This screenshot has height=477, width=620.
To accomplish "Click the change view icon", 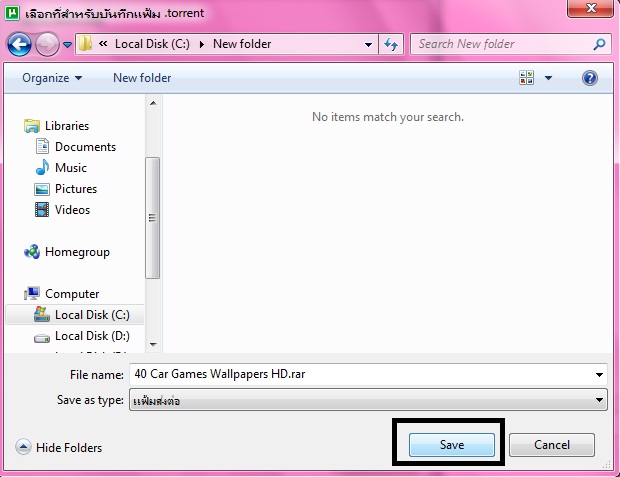I will 526,78.
